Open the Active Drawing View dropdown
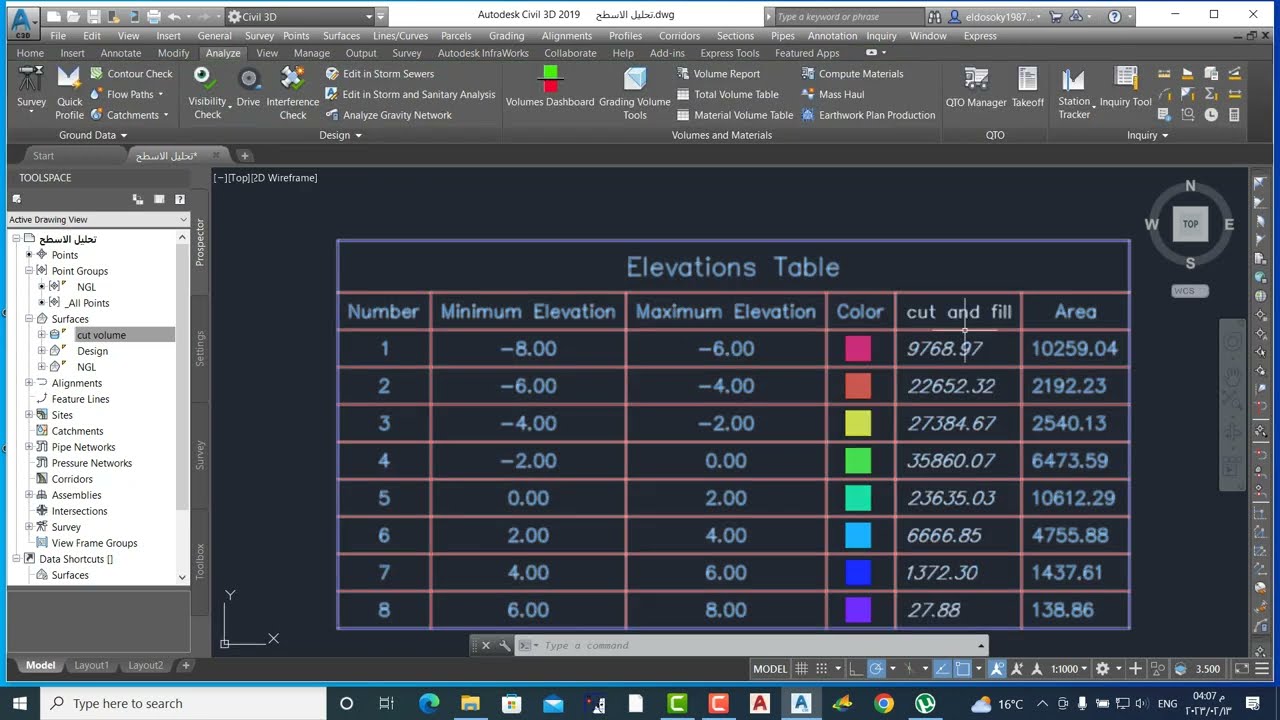This screenshot has width=1280, height=720. coord(97,219)
